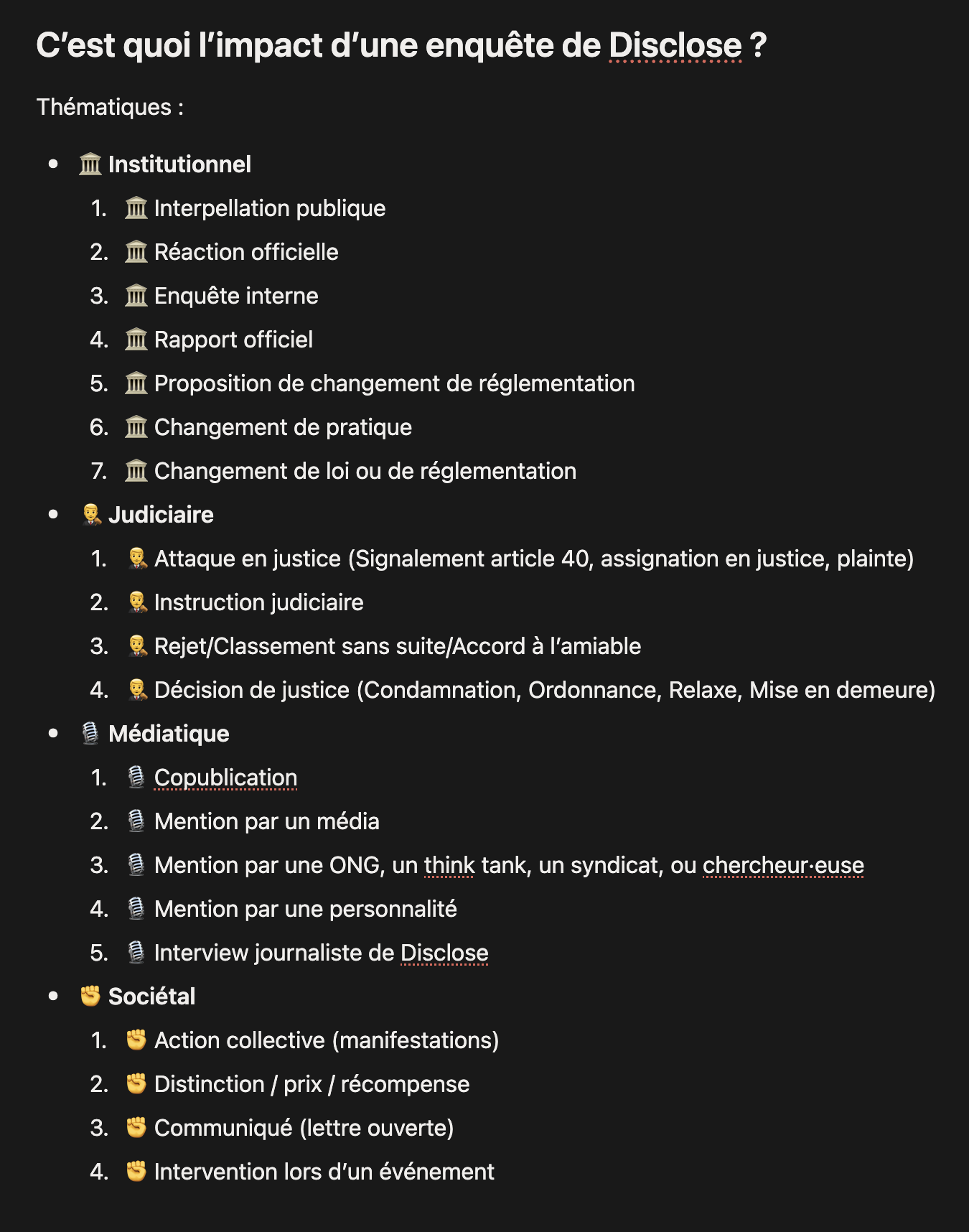Click the Thématiques paragraph text
The height and width of the screenshot is (1232, 969).
110,107
